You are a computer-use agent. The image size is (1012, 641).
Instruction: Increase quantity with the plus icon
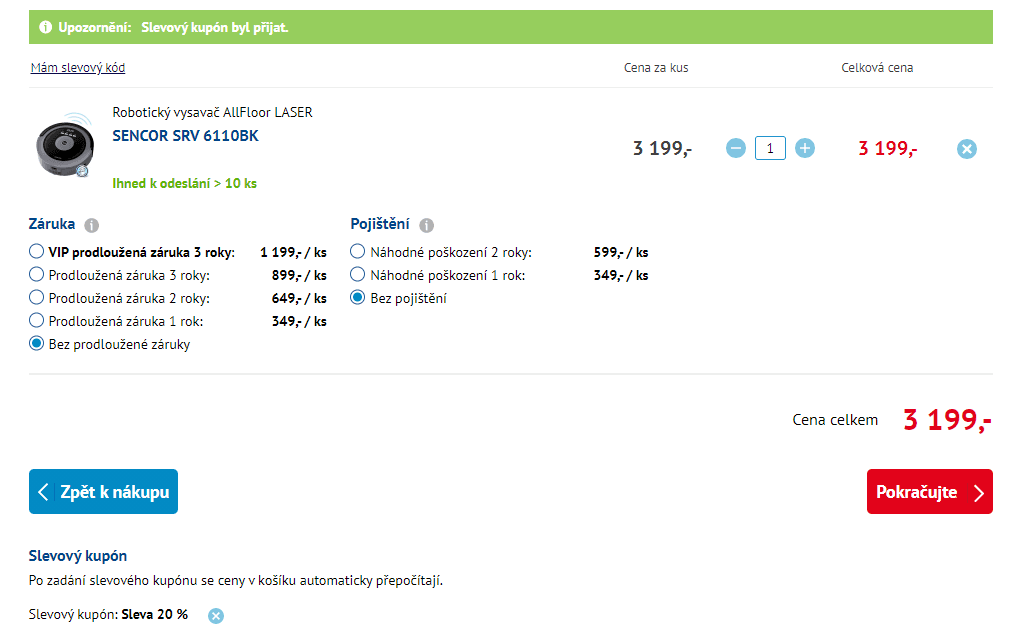point(805,148)
